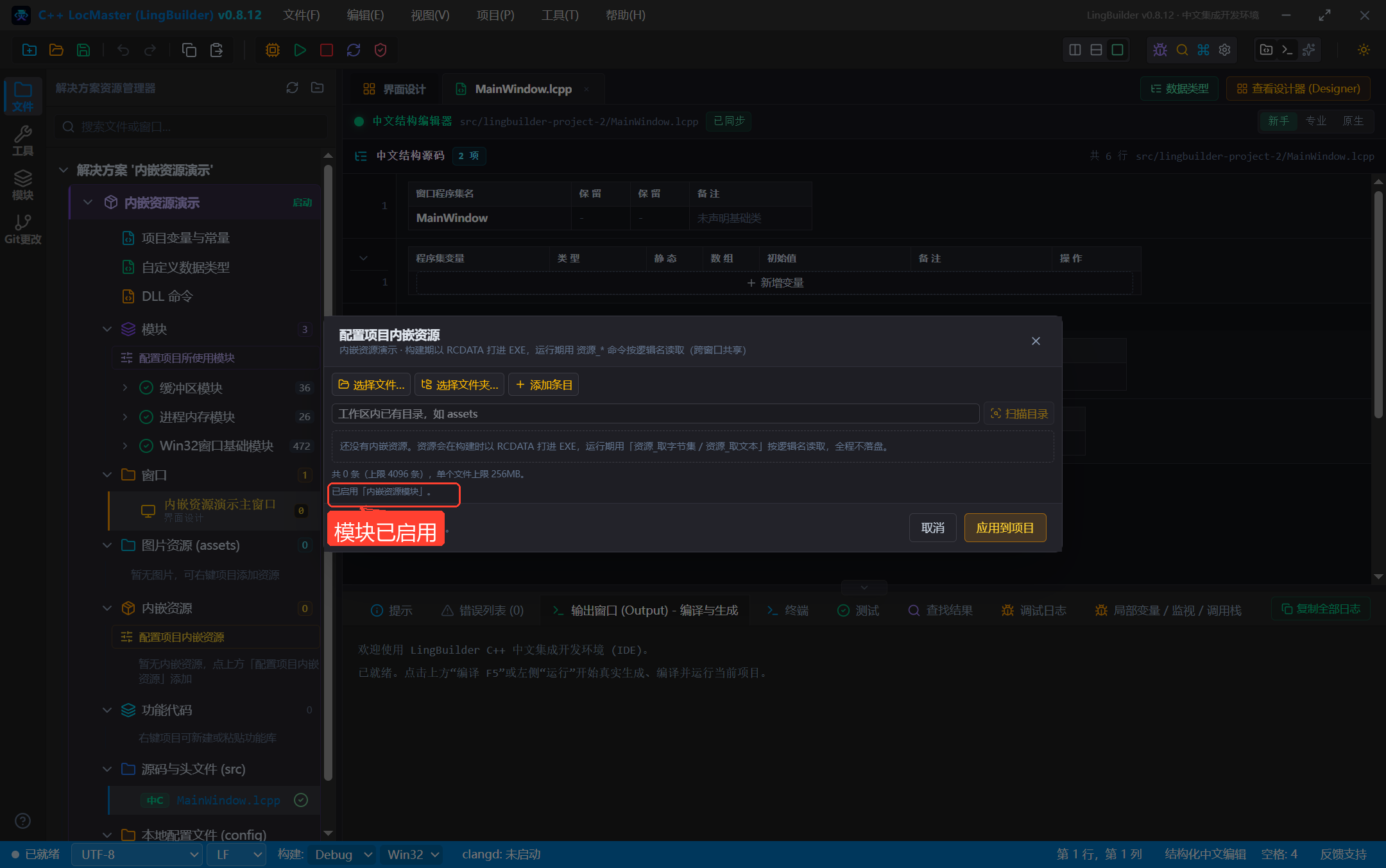Click the 选择文件夹... button

(x=459, y=384)
